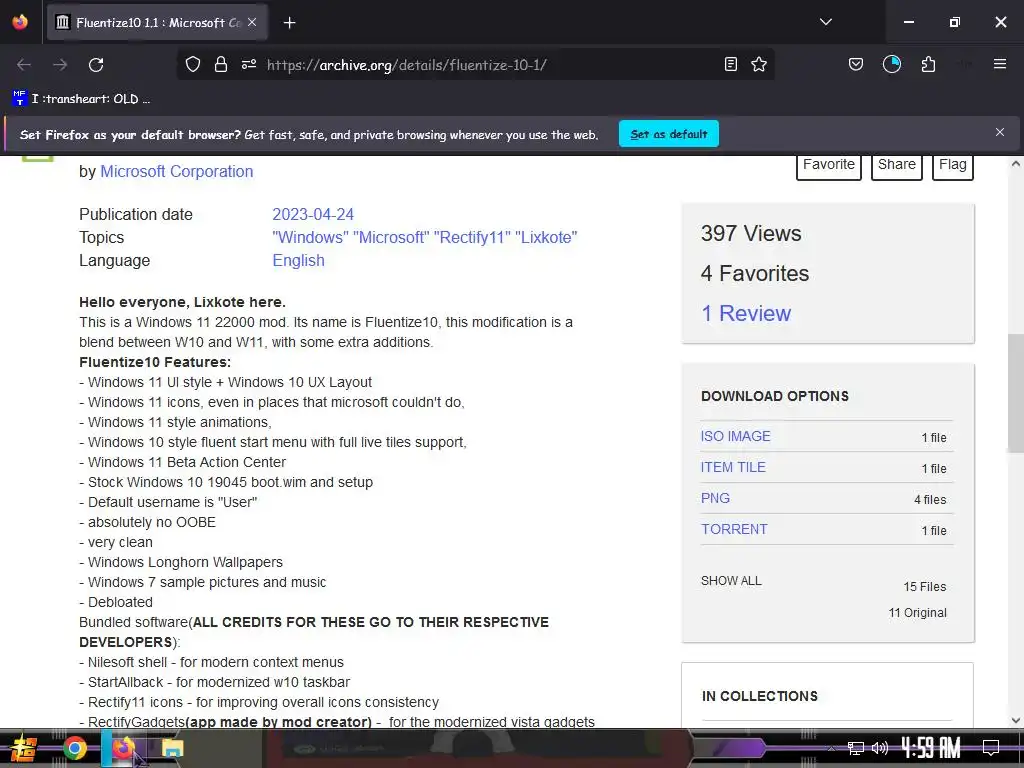Open site permissions icon in address bar
This screenshot has width=1024, height=768.
pos(249,64)
